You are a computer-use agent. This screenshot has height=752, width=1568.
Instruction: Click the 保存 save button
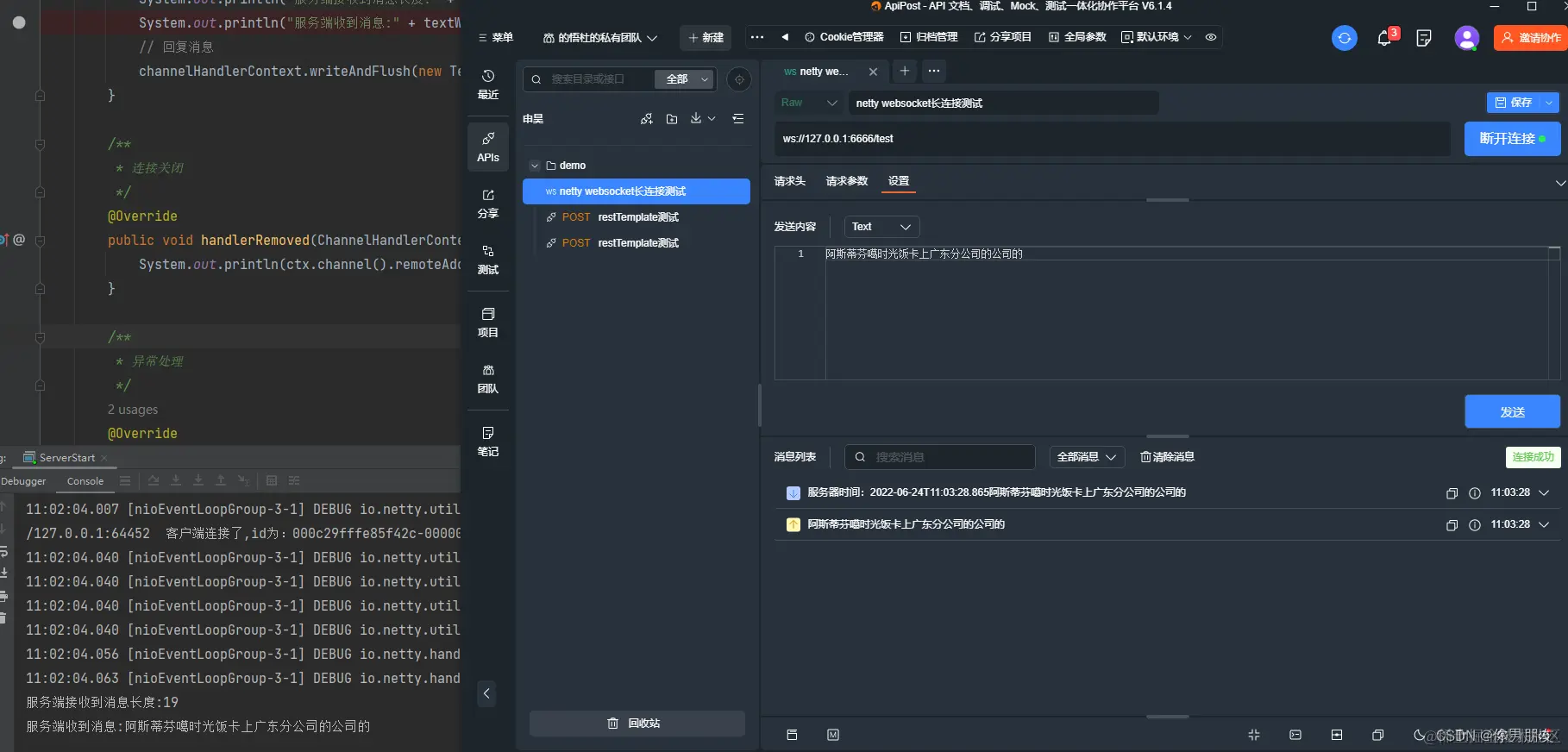1514,103
